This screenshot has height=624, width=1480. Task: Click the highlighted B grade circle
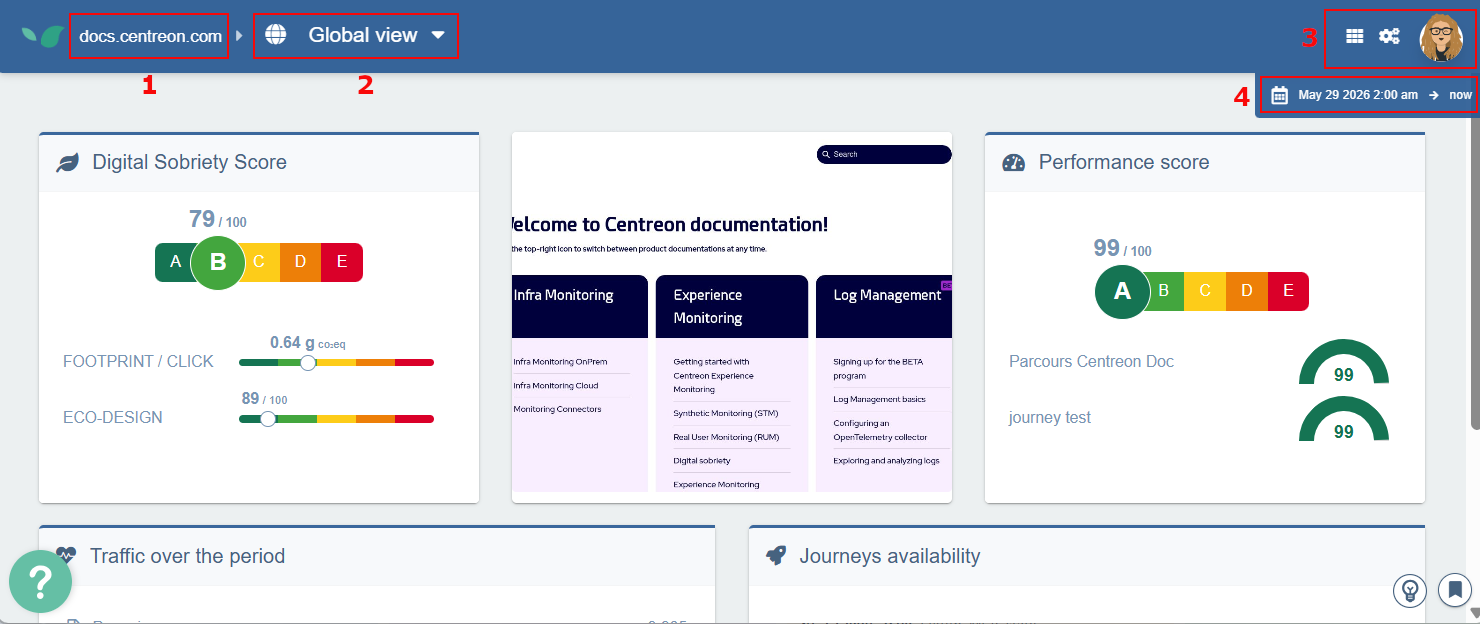218,263
